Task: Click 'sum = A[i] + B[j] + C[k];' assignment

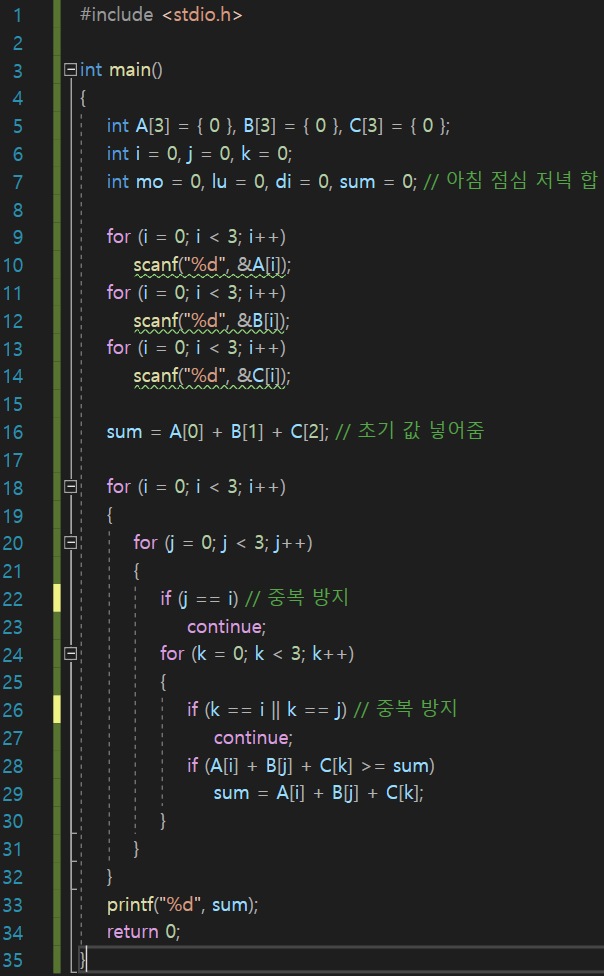Action: point(319,793)
